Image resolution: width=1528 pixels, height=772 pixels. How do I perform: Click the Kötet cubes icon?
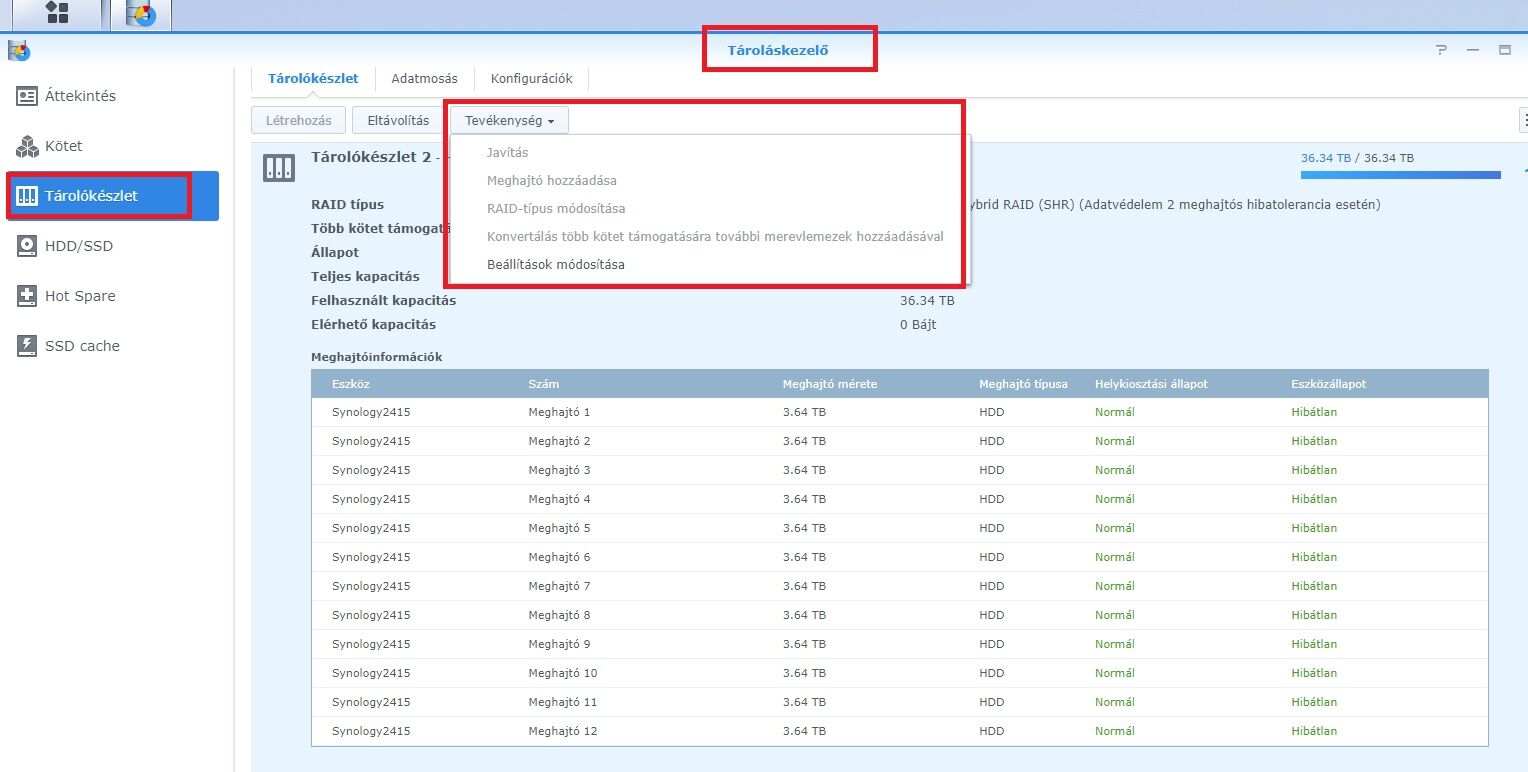27,146
